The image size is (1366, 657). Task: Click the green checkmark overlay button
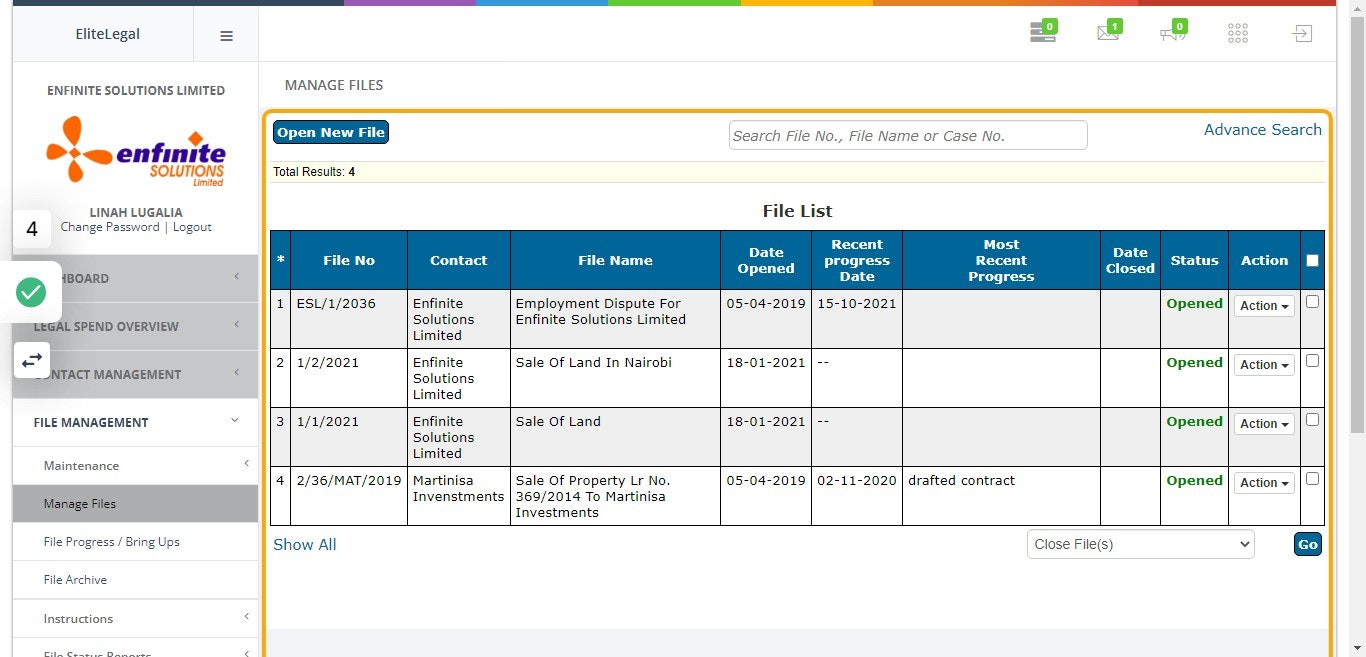click(x=31, y=293)
